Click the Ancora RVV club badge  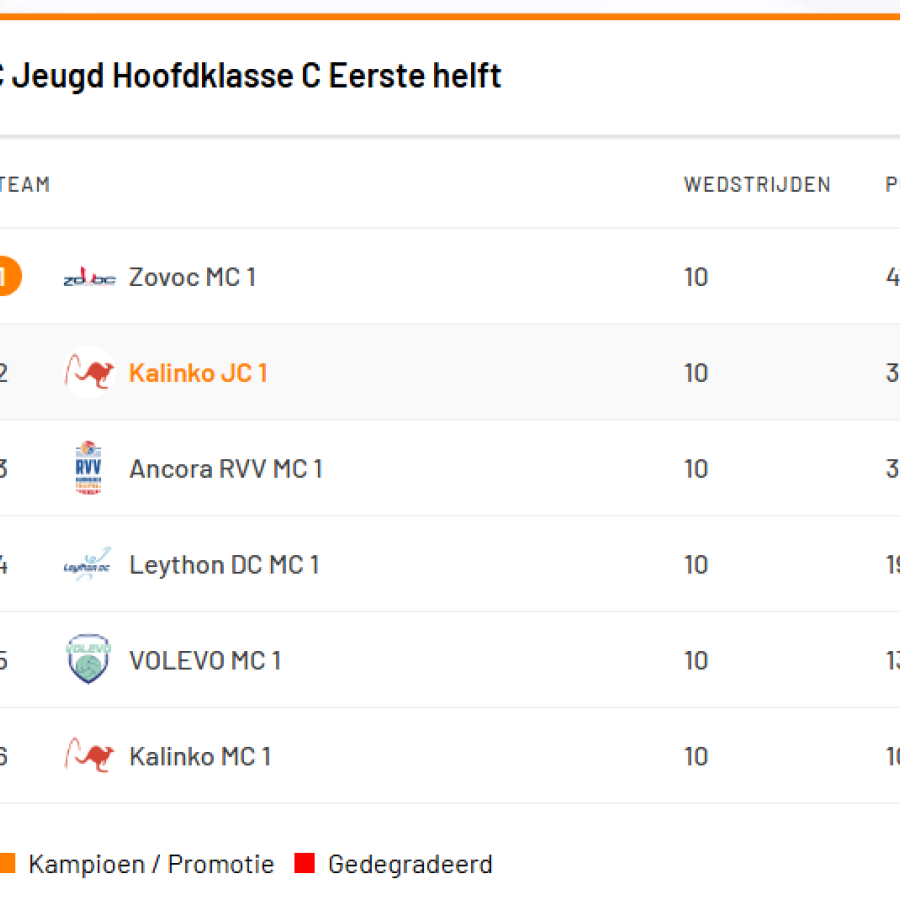coord(87,468)
